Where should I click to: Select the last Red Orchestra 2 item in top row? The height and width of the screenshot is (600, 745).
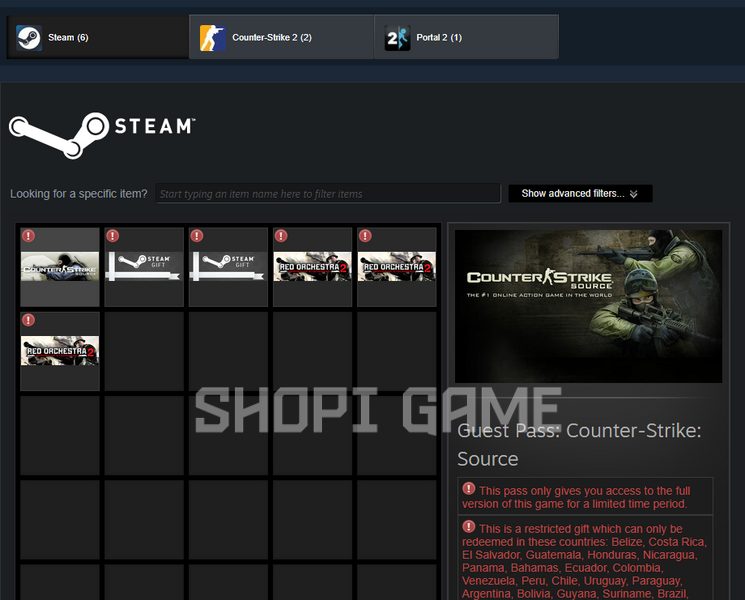(397, 267)
